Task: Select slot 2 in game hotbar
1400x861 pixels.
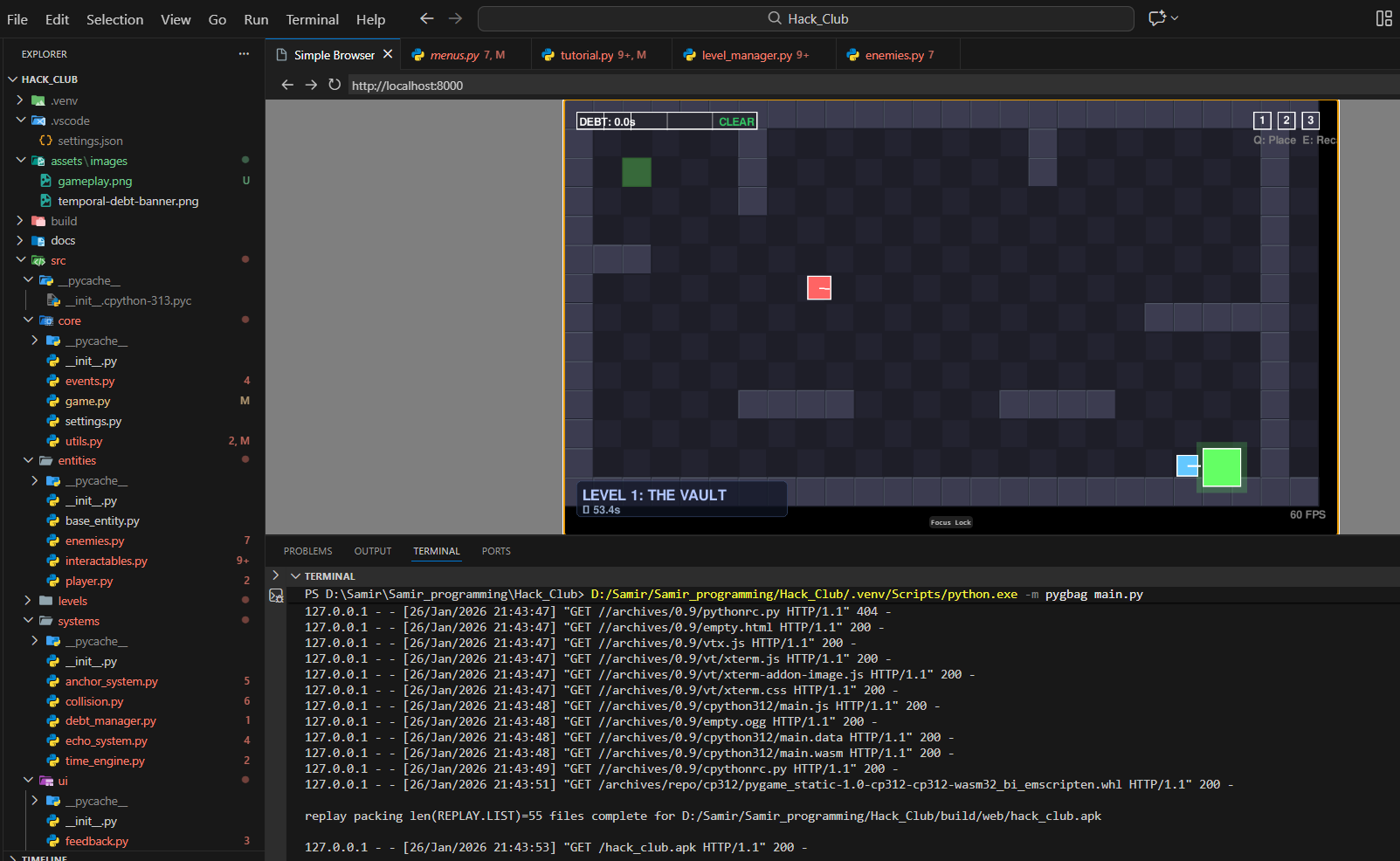Action: [1286, 121]
